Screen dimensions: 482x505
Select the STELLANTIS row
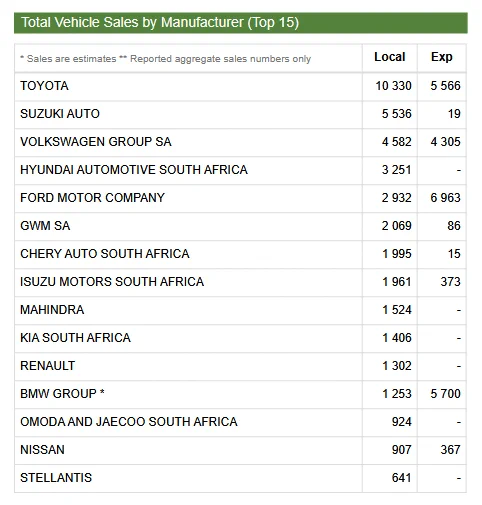(240, 478)
